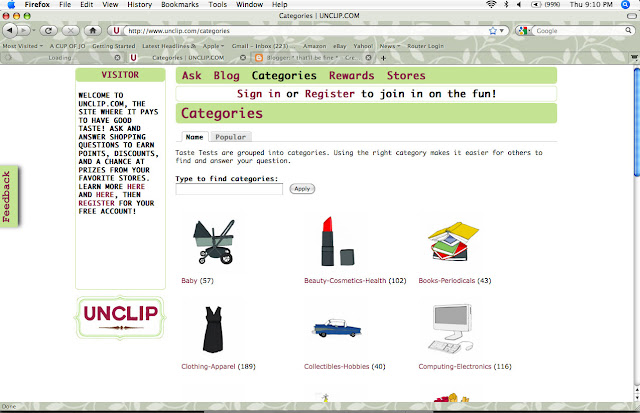Open the Firefox File menu
Viewport: 640px width, 413px height.
coord(65,4)
